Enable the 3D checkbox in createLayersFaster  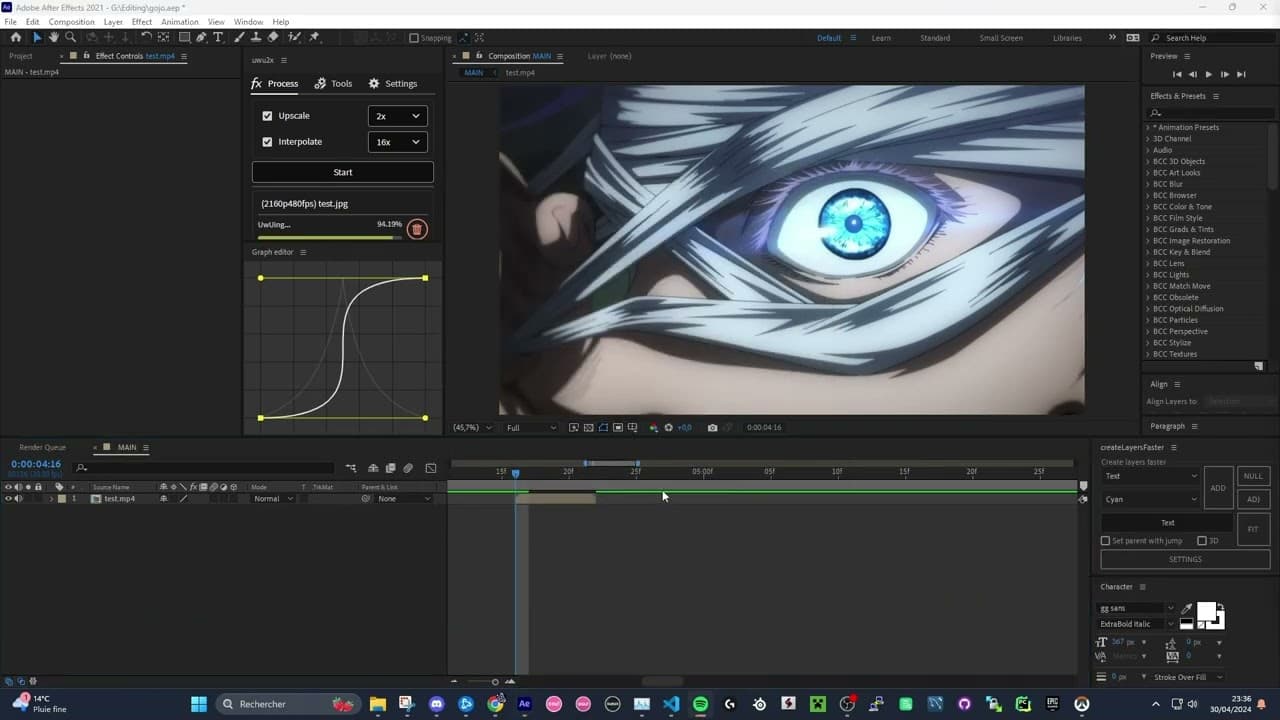coord(1202,541)
